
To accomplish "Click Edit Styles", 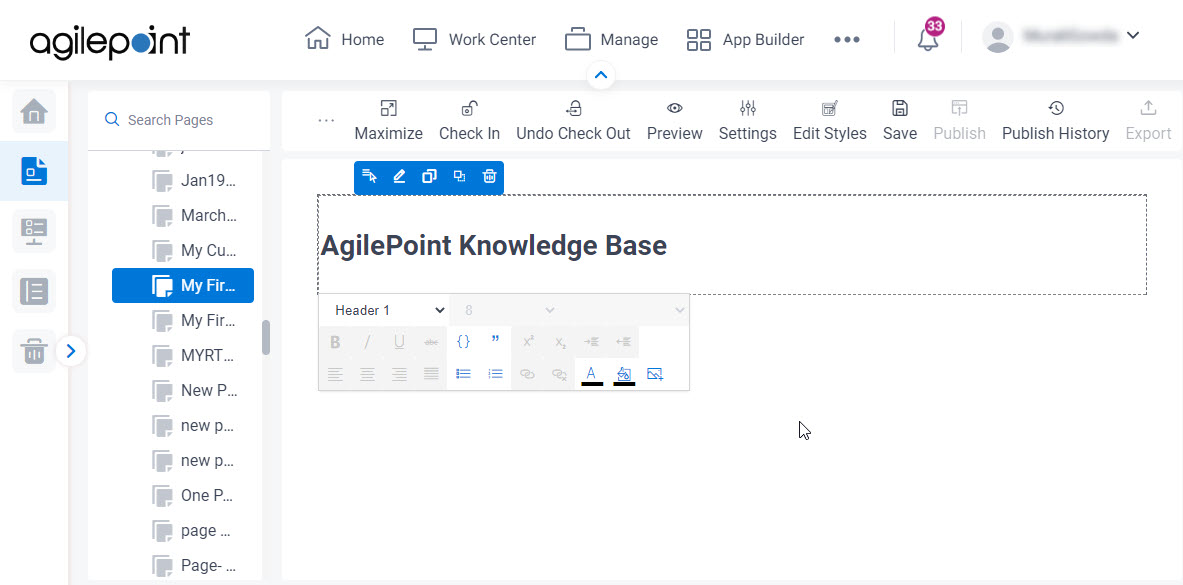I will (830, 121).
